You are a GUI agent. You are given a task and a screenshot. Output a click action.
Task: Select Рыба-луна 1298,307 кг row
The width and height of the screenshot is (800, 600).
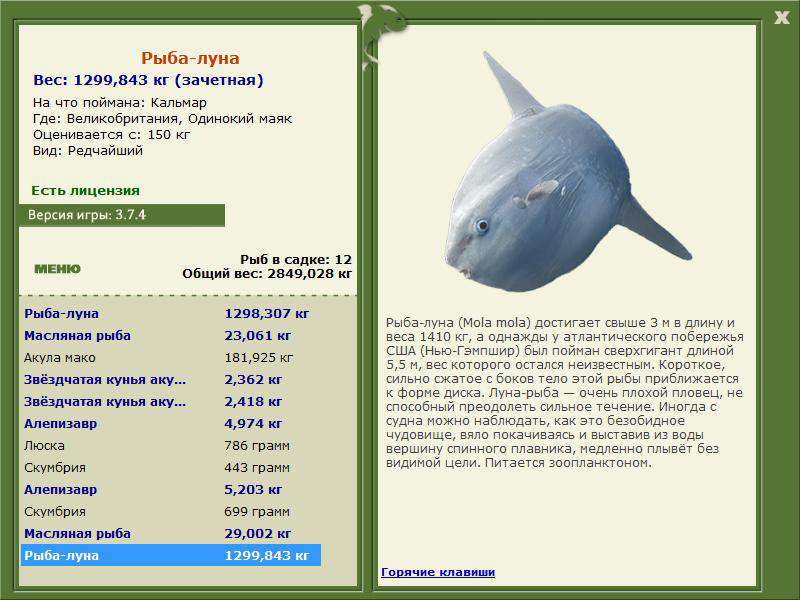point(171,313)
